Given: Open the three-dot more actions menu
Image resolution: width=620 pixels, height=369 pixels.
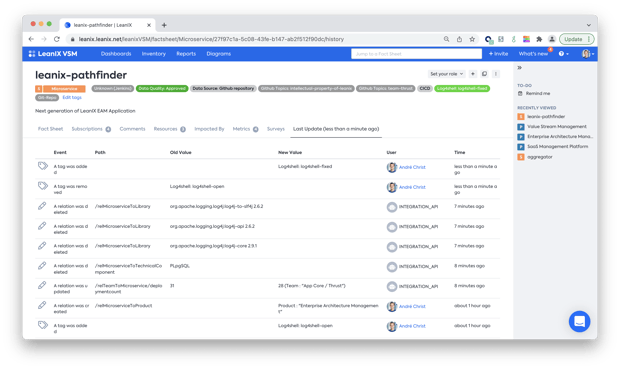Looking at the screenshot, I should (496, 74).
